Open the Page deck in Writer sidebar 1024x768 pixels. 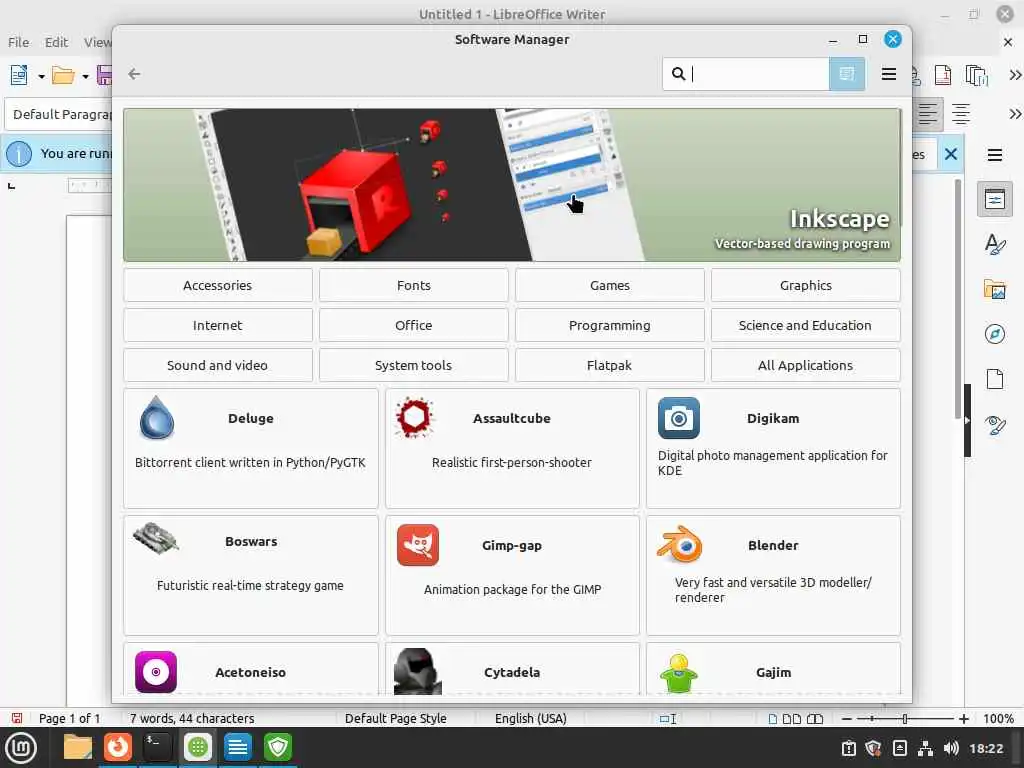click(995, 379)
